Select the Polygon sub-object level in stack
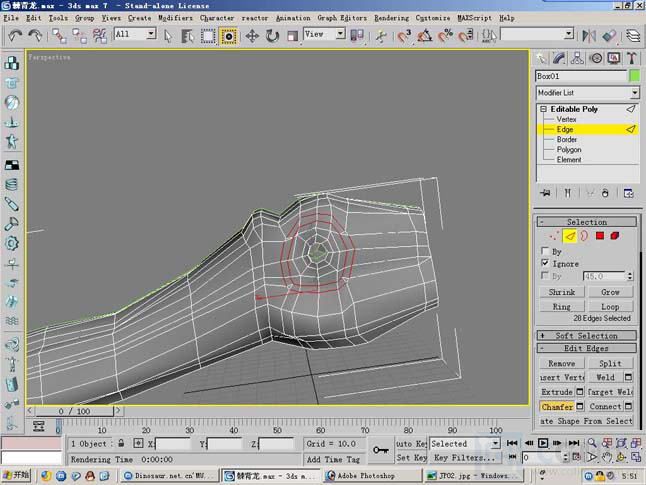The width and height of the screenshot is (646, 485). tap(569, 150)
